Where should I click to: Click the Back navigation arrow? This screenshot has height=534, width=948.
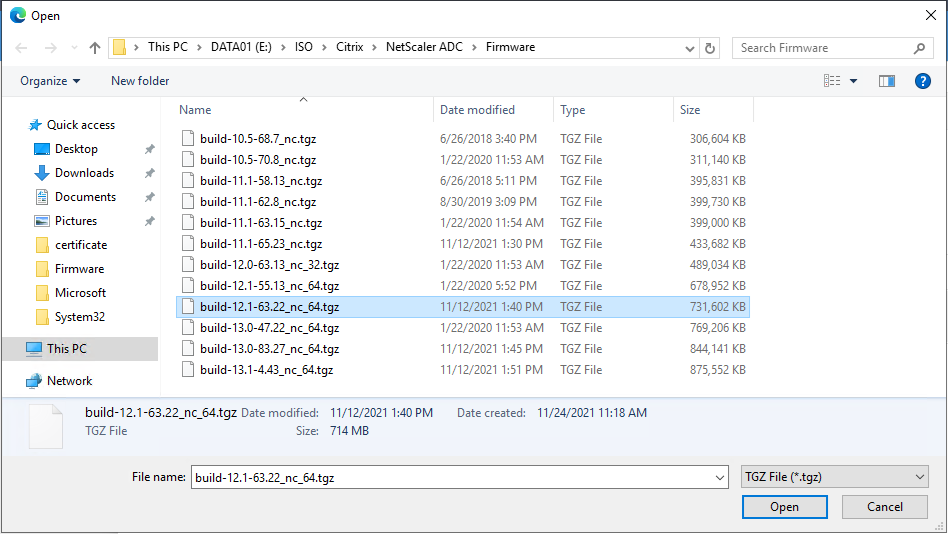coord(21,48)
